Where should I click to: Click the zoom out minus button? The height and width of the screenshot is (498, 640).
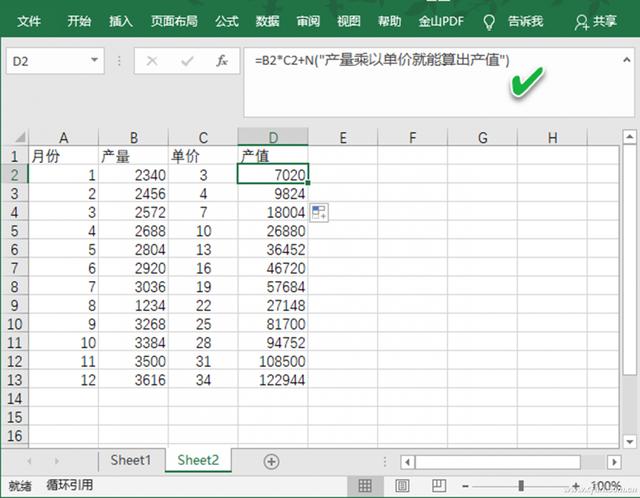pyautogui.click(x=465, y=486)
